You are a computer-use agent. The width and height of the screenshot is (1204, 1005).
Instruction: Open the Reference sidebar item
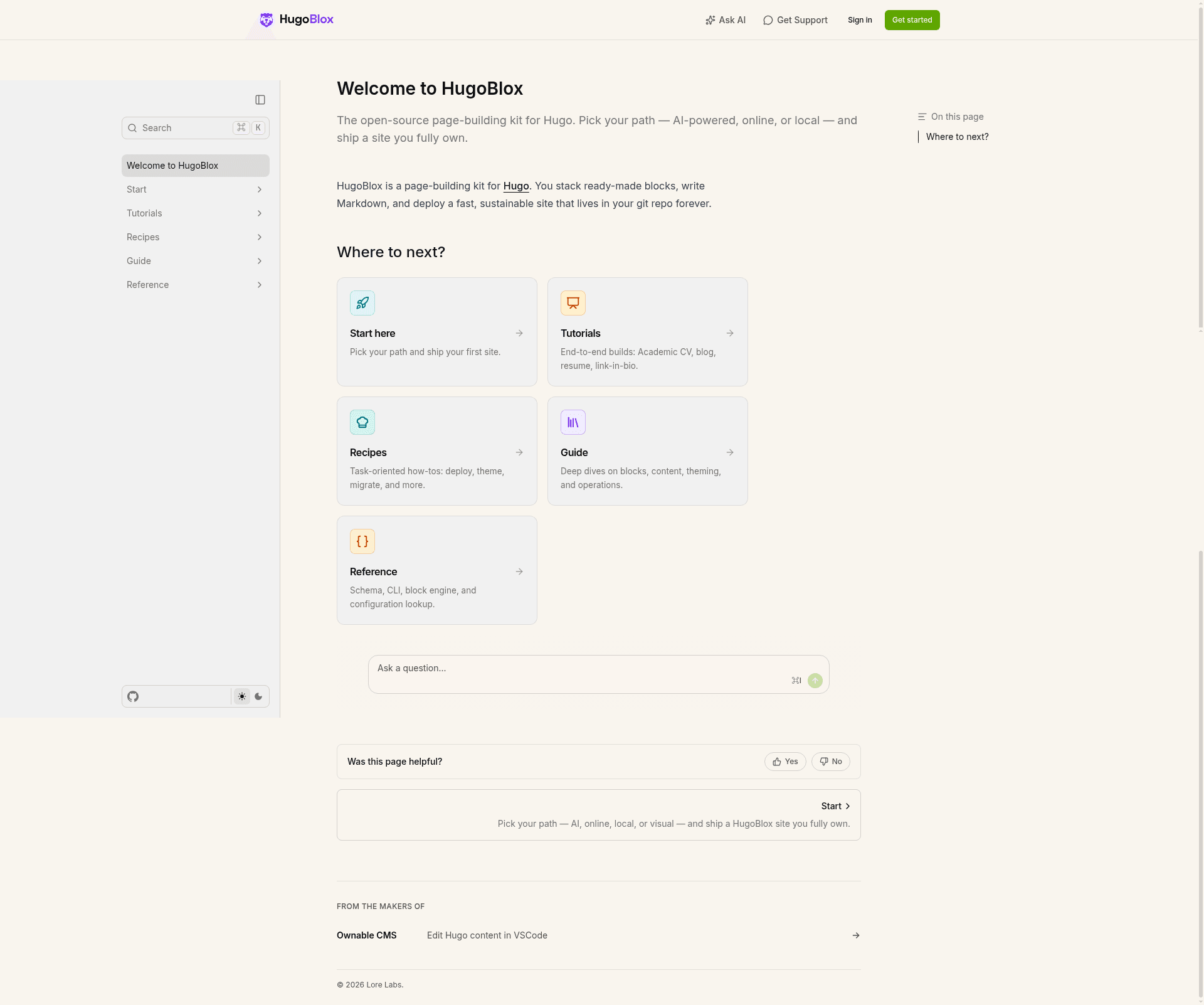pos(196,285)
